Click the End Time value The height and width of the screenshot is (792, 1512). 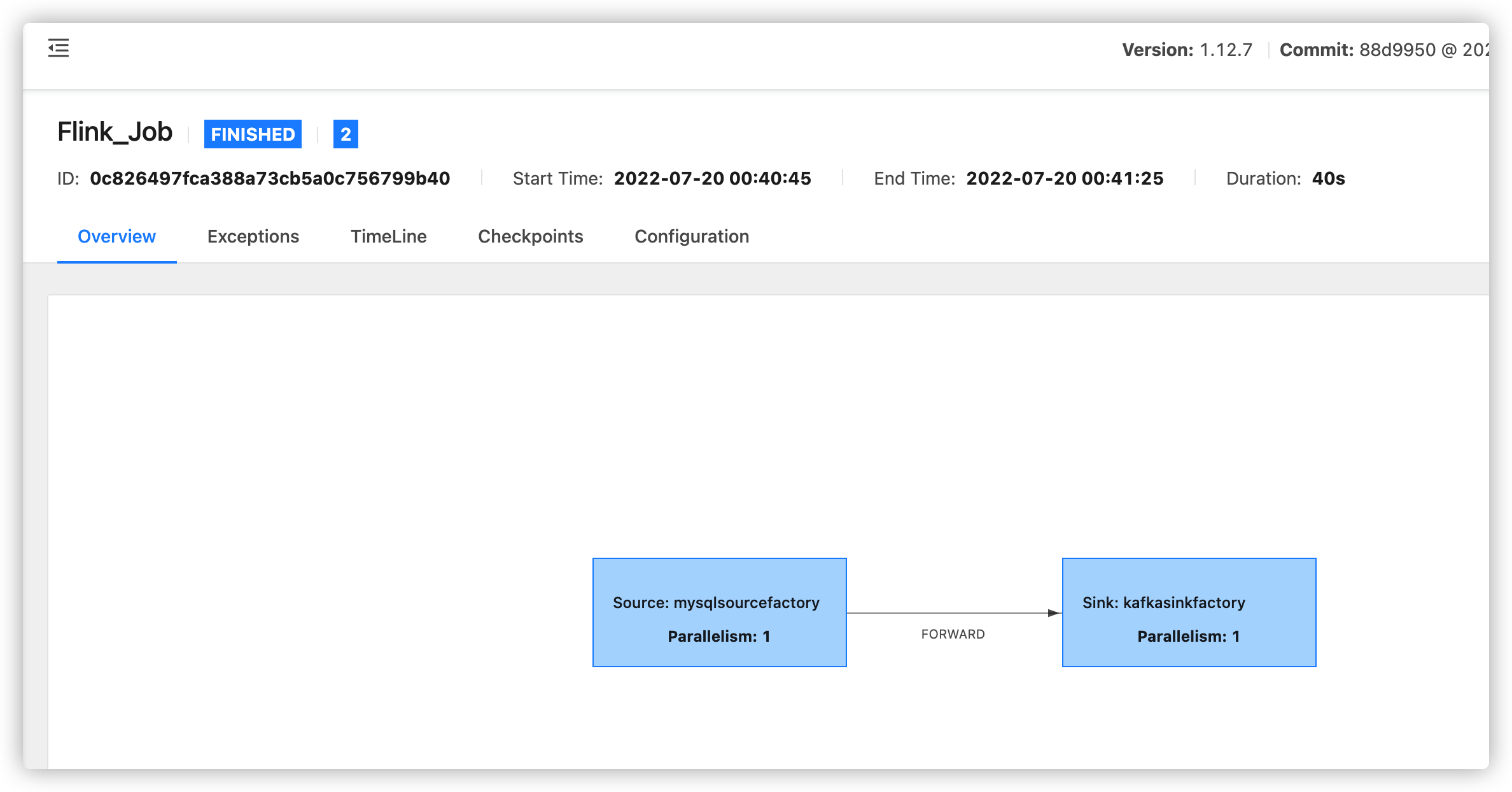coord(1065,178)
